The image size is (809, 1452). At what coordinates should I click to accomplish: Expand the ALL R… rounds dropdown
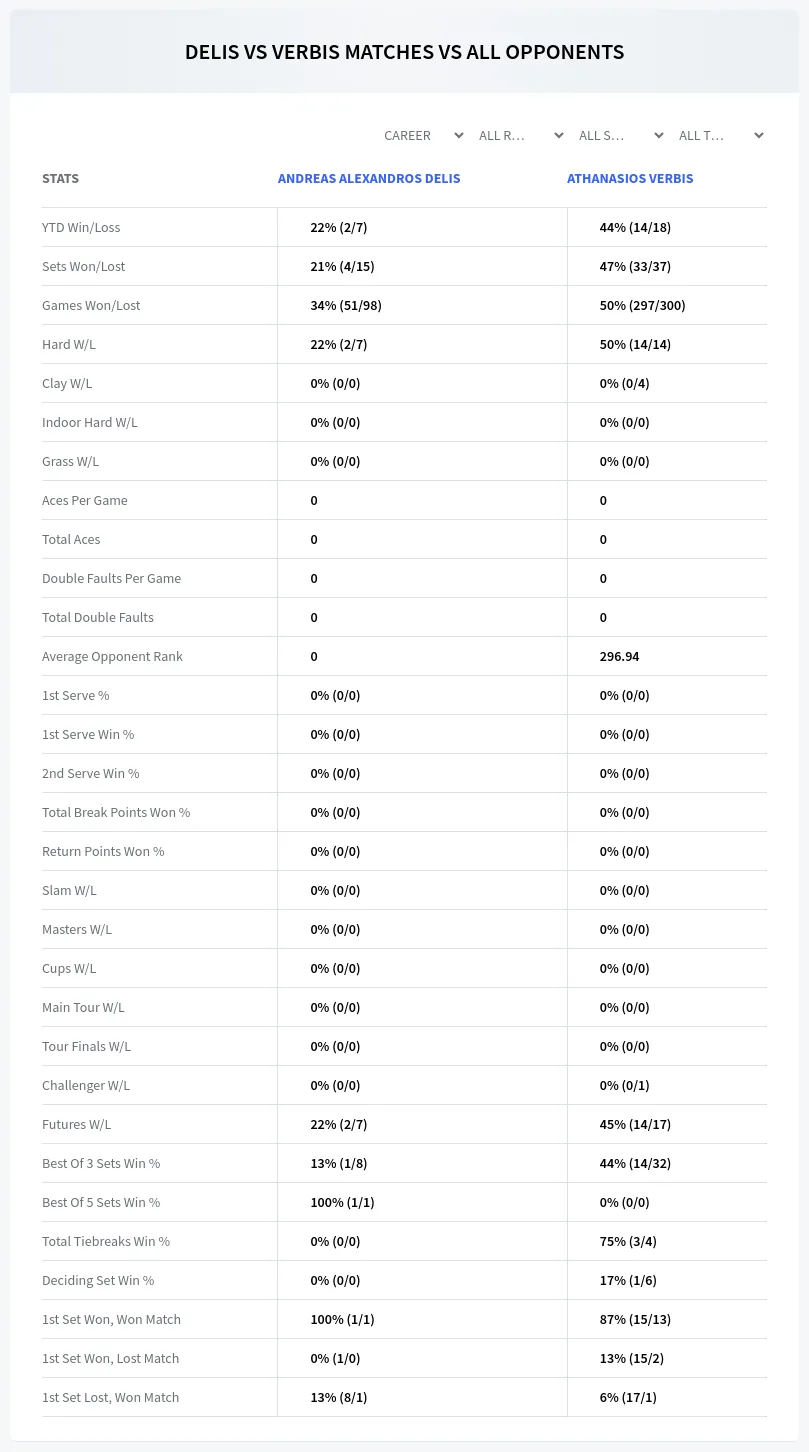(521, 135)
